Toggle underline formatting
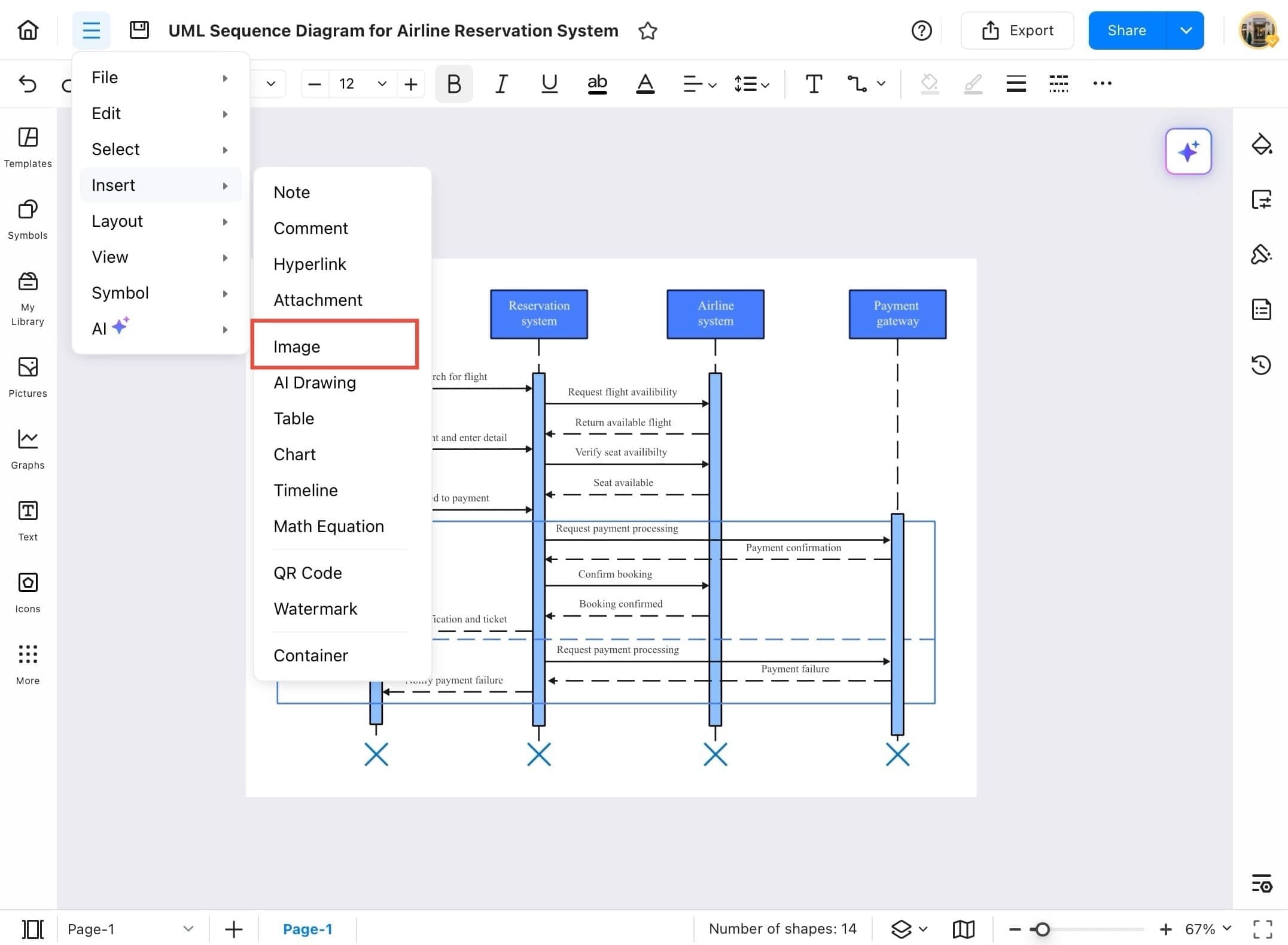 pyautogui.click(x=549, y=84)
